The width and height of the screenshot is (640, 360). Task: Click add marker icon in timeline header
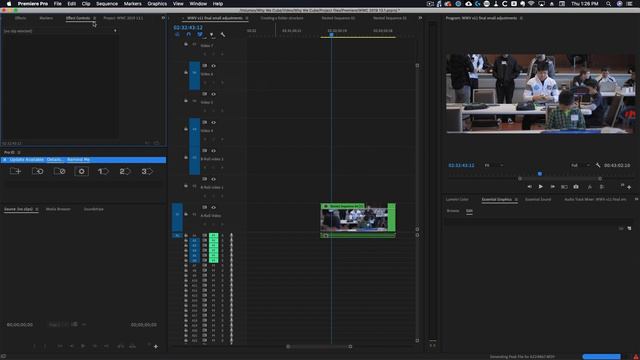point(211,35)
